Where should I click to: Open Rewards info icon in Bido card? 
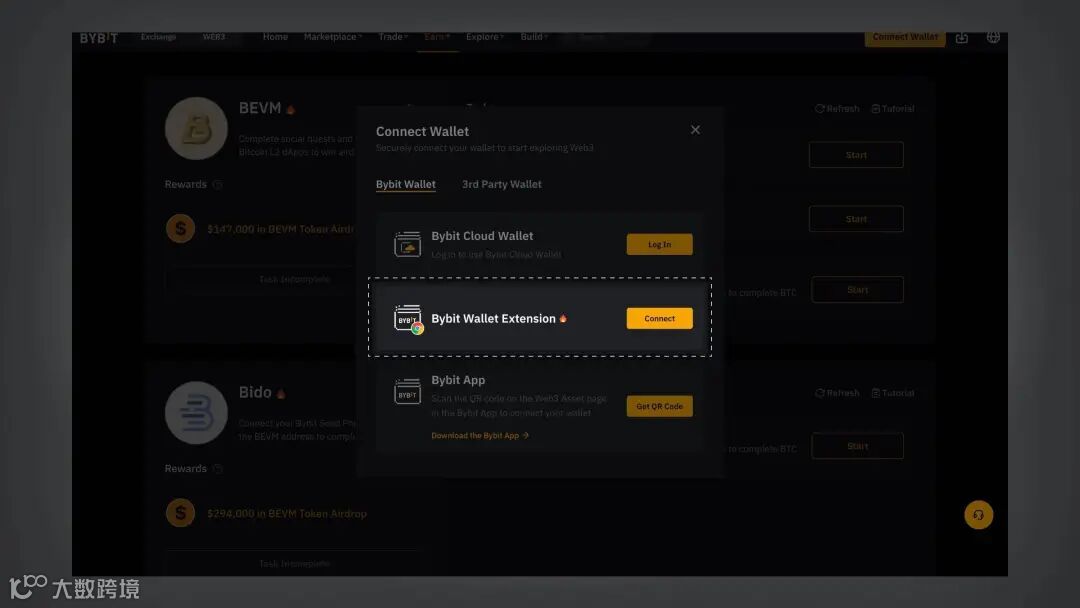(x=218, y=469)
